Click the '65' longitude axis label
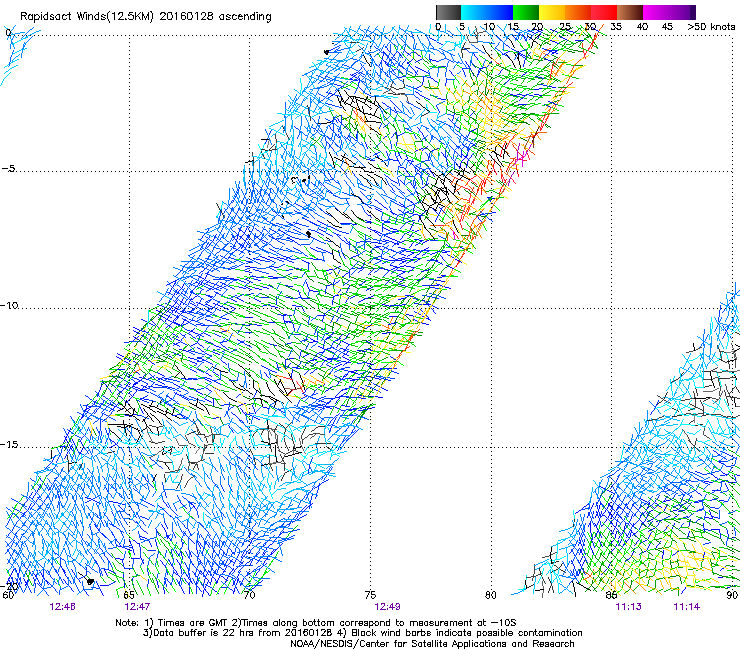 tap(129, 595)
